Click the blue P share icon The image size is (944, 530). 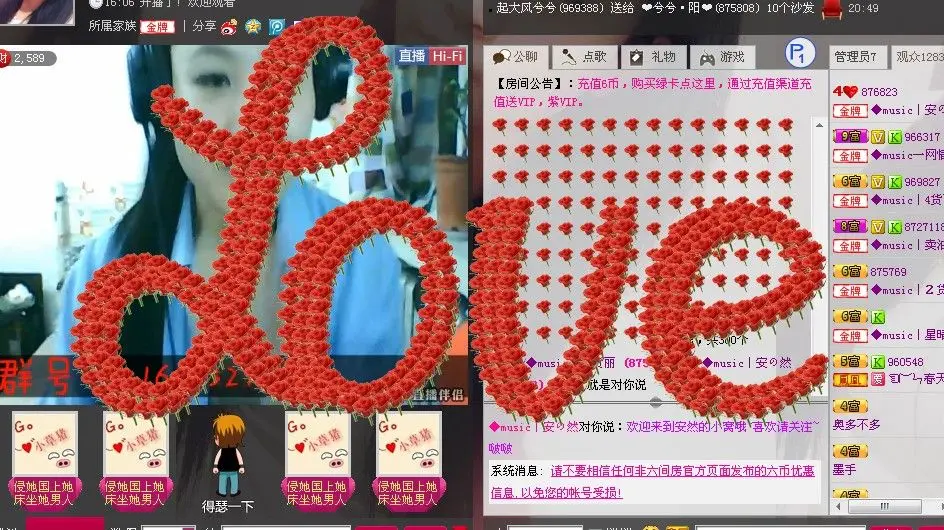pyautogui.click(x=276, y=27)
